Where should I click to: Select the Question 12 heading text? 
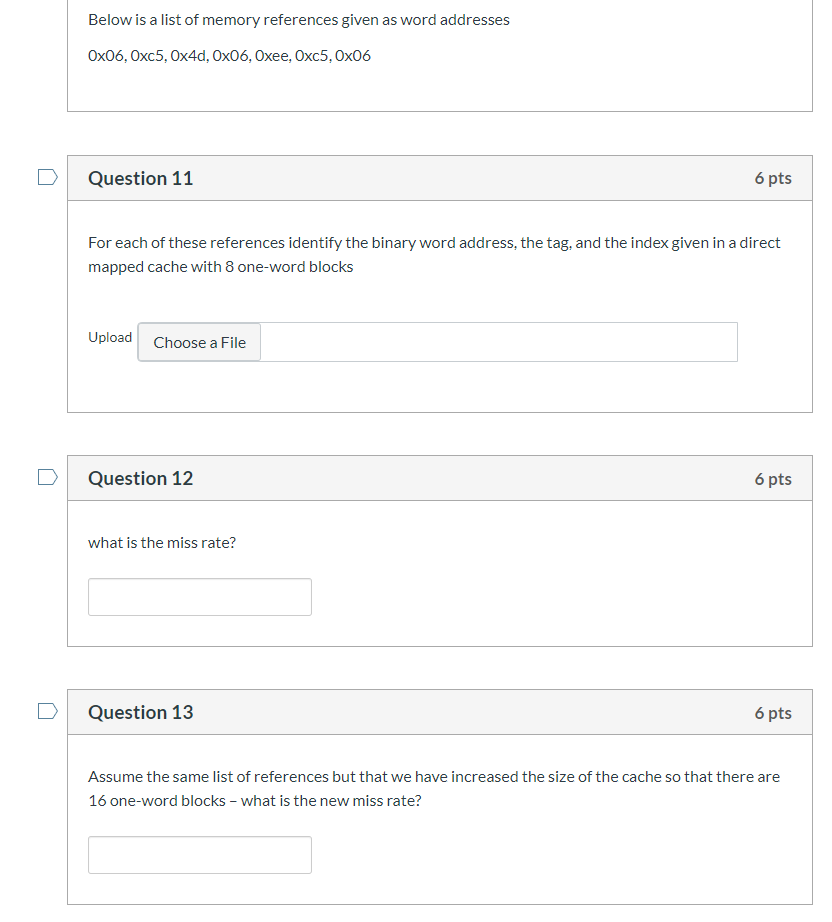click(x=141, y=478)
